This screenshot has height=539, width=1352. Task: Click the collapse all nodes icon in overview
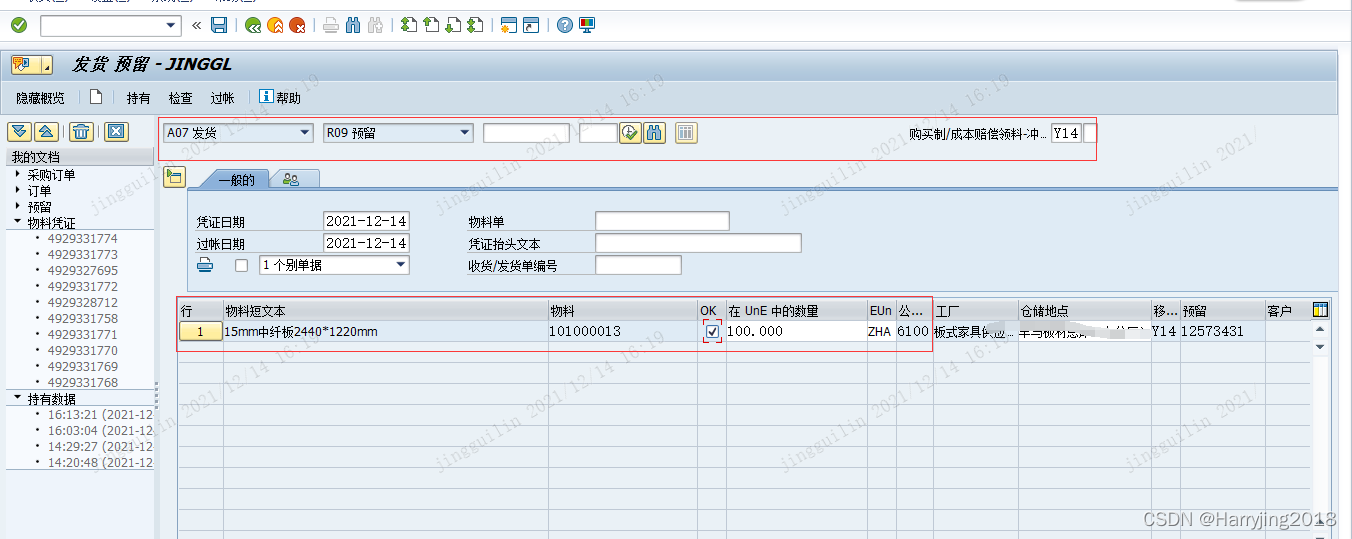point(45,132)
